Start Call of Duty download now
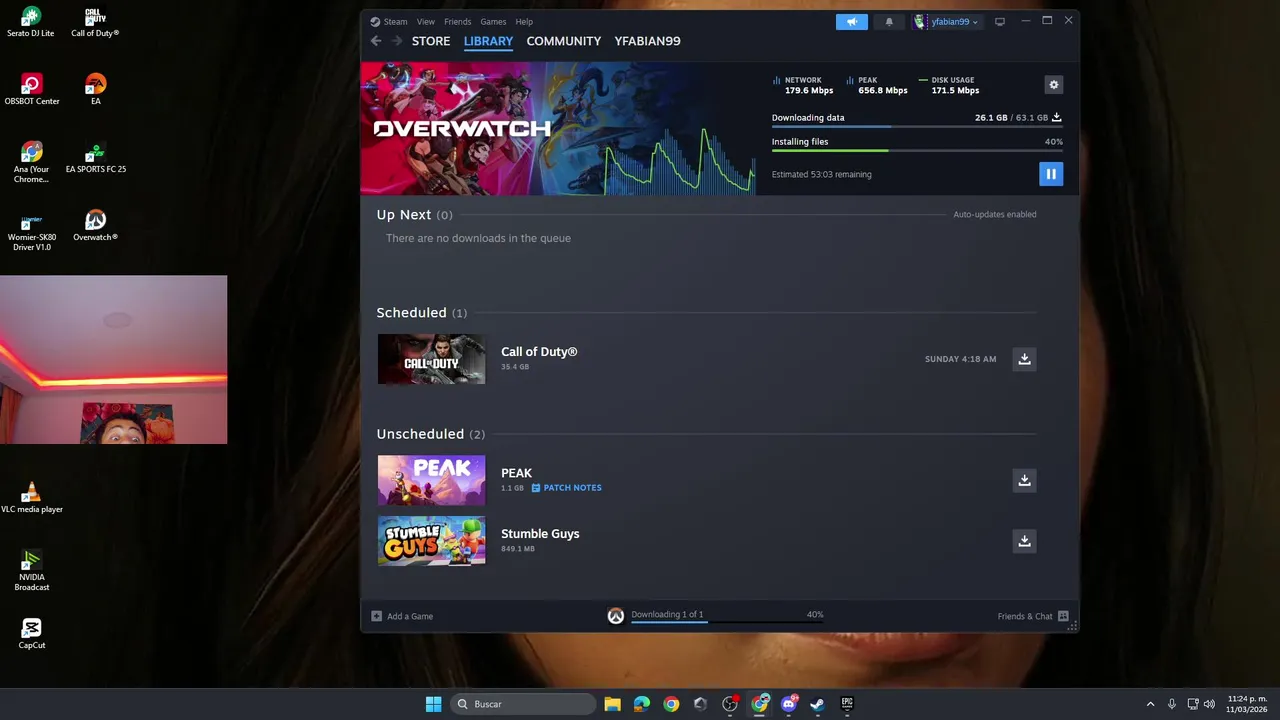The image size is (1280, 720). point(1024,359)
